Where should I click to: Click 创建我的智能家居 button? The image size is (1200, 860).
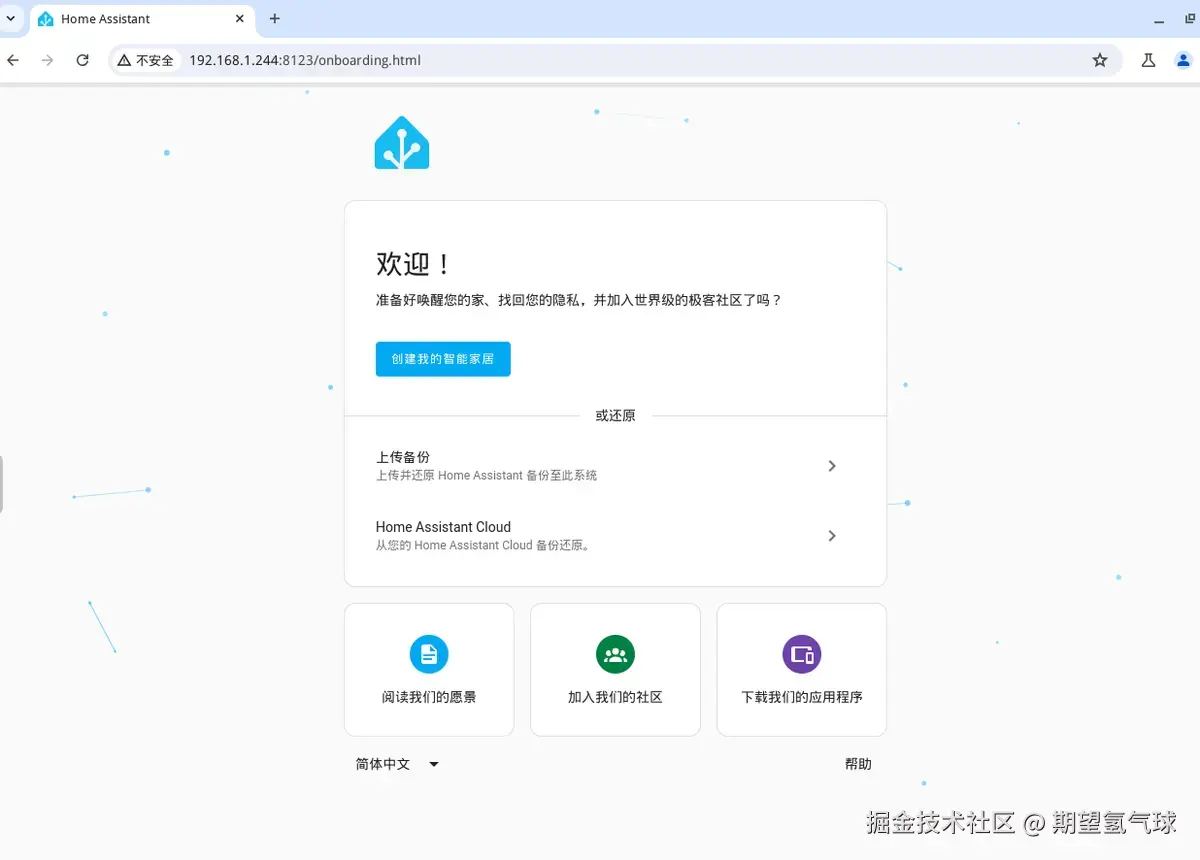(x=443, y=359)
